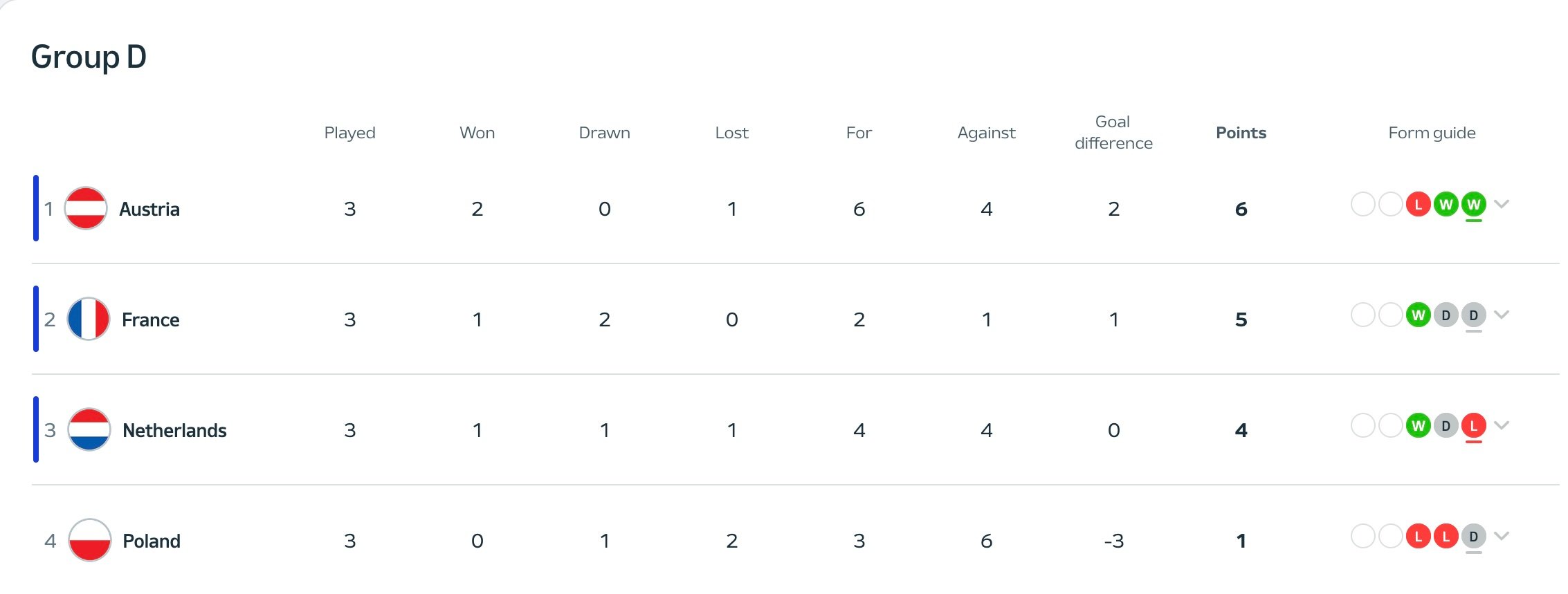This screenshot has width=1568, height=594.
Task: Click the Netherlands flag icon
Action: [x=89, y=429]
